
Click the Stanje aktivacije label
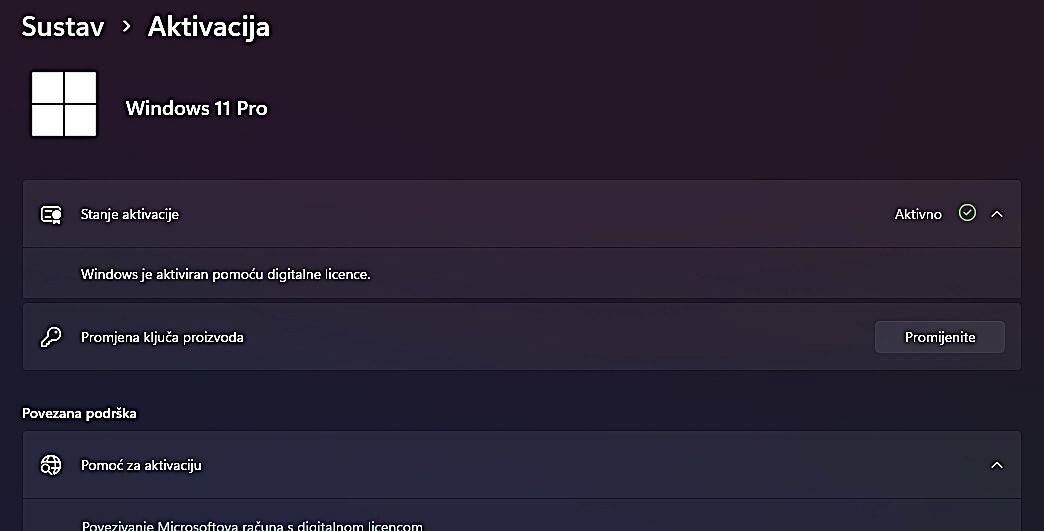pyautogui.click(x=130, y=214)
